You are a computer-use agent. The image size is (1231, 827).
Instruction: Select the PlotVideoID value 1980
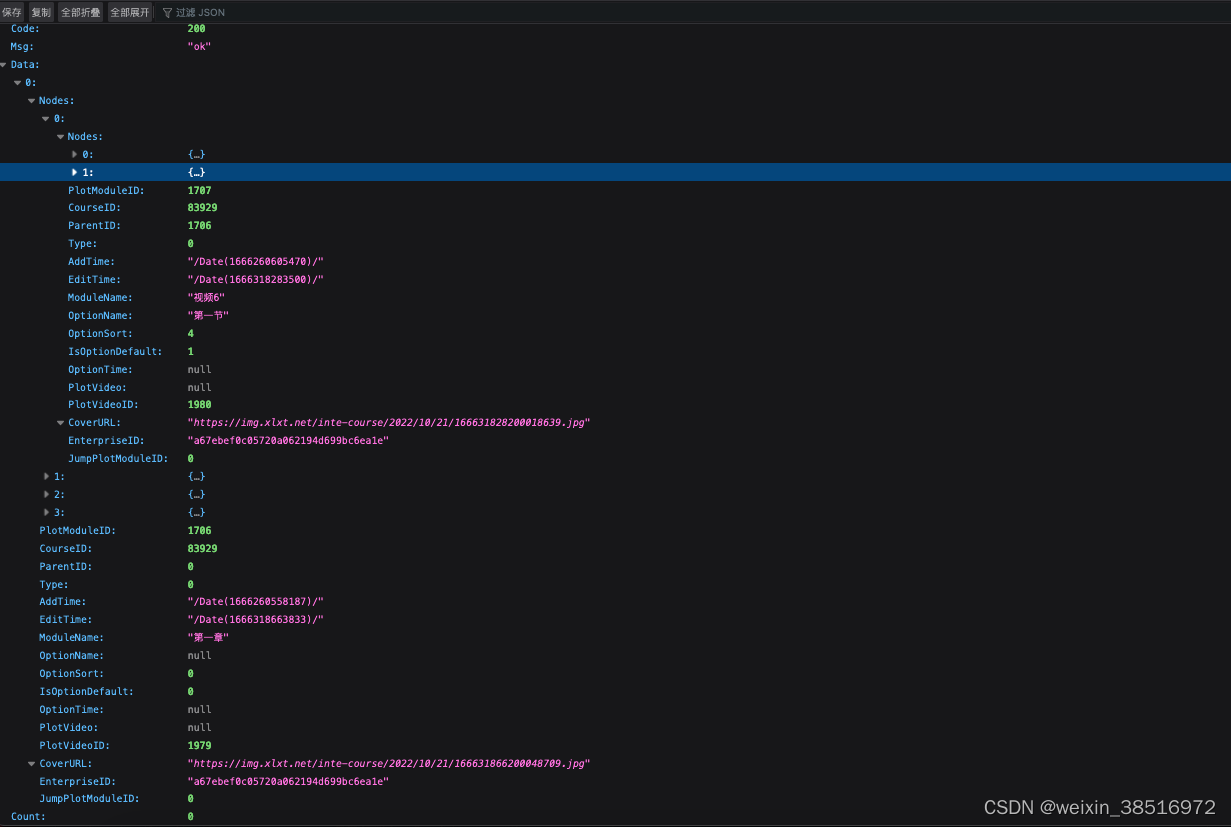click(x=199, y=405)
